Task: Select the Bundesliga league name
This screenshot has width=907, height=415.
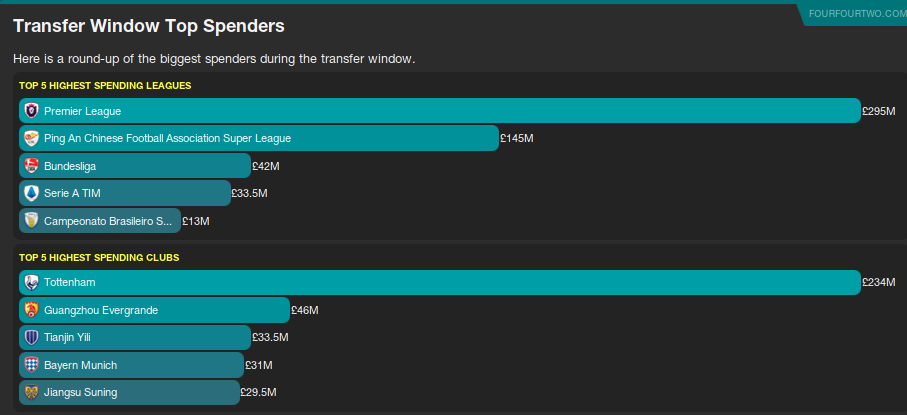Action: click(70, 166)
